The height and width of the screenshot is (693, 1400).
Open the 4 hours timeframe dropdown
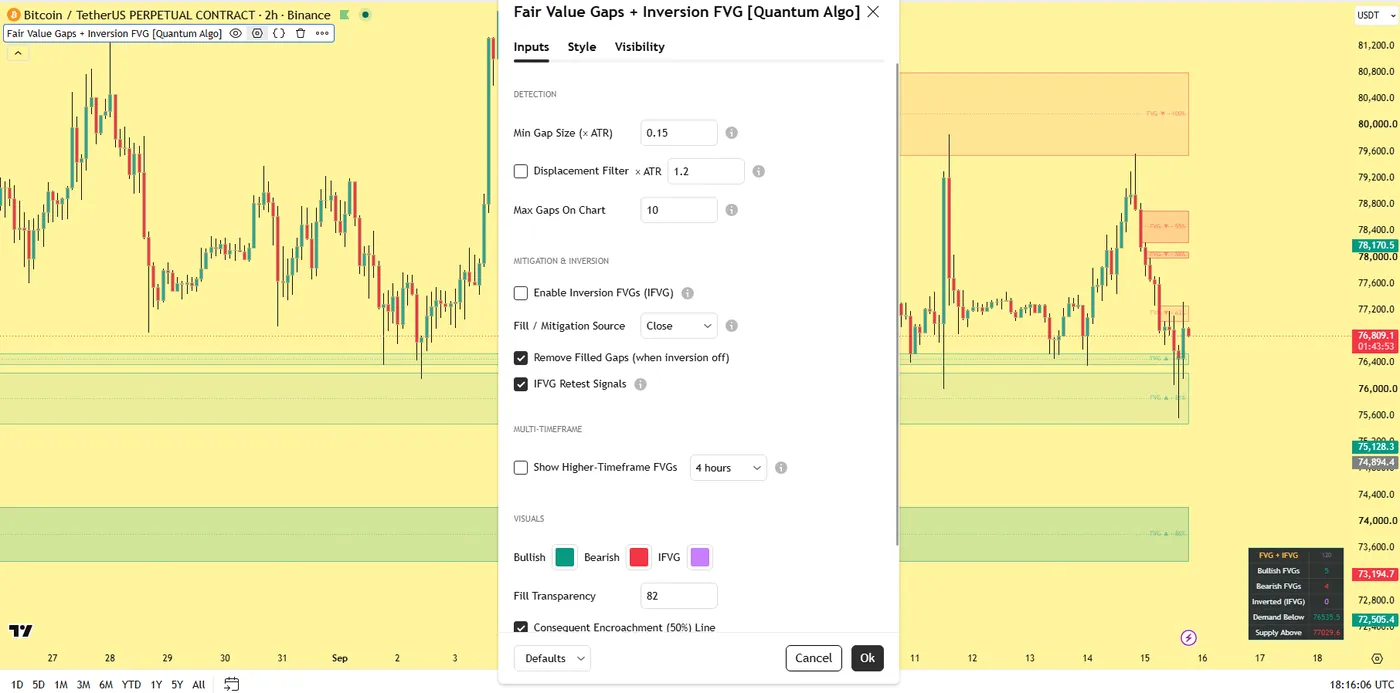coord(728,467)
